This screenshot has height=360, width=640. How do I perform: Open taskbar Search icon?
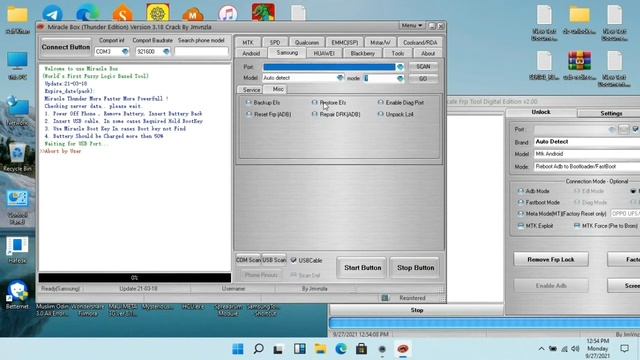coord(258,349)
